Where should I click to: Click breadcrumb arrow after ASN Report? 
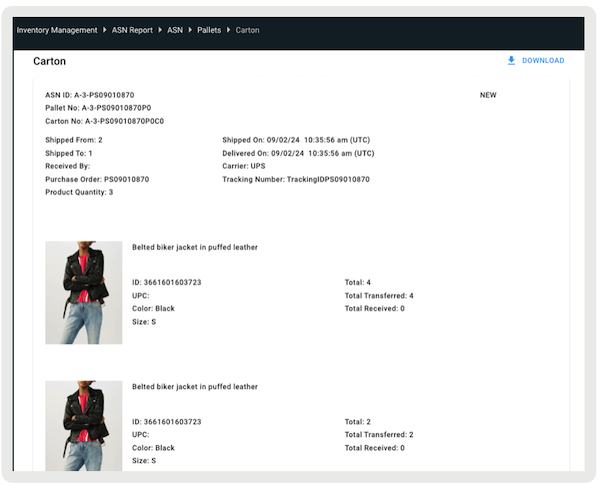[x=160, y=30]
